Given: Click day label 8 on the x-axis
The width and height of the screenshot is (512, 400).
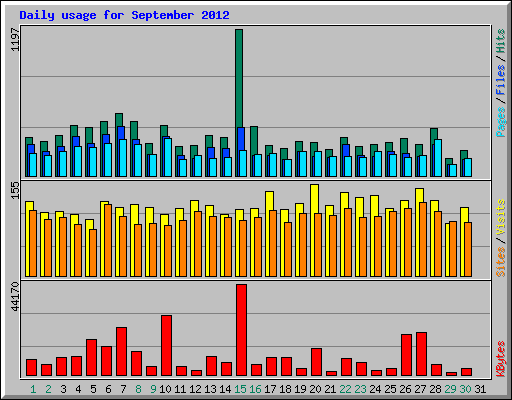Looking at the screenshot, I should tap(138, 389).
